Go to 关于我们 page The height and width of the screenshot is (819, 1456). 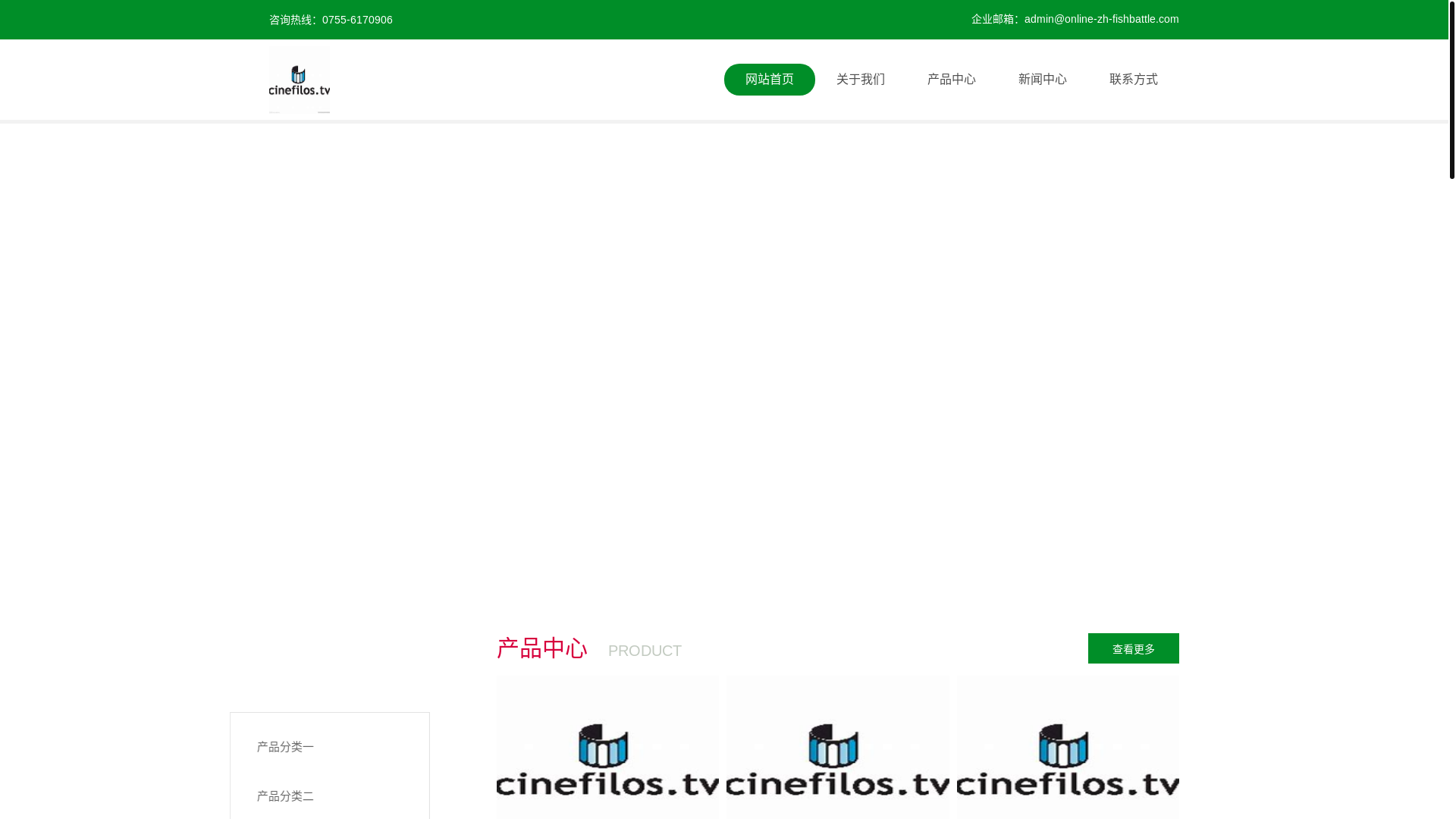861,80
